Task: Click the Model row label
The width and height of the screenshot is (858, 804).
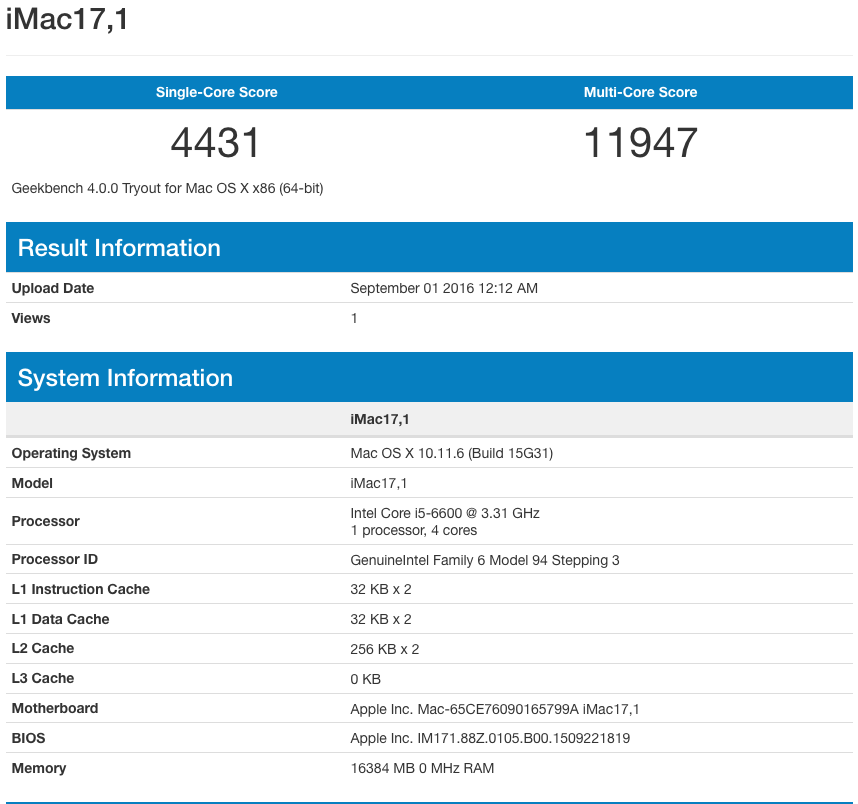Action: 32,483
